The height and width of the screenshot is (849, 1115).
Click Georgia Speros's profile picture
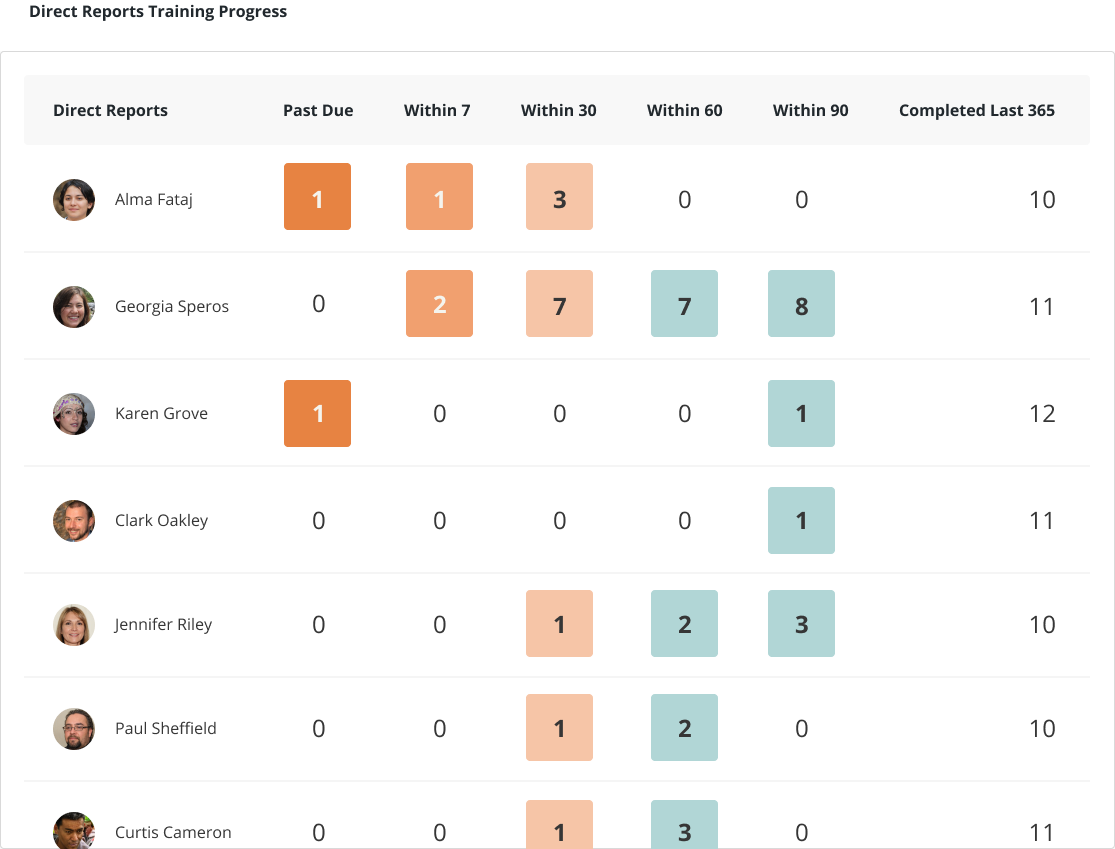(73, 306)
